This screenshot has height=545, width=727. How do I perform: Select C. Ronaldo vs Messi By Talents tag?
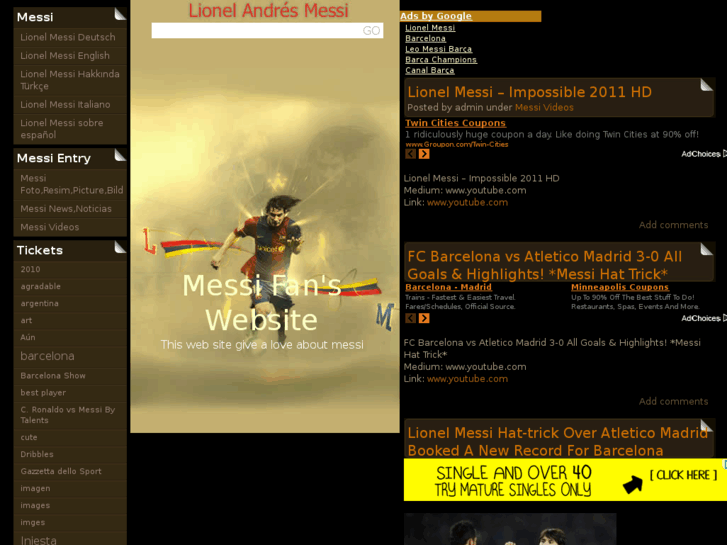click(70, 415)
